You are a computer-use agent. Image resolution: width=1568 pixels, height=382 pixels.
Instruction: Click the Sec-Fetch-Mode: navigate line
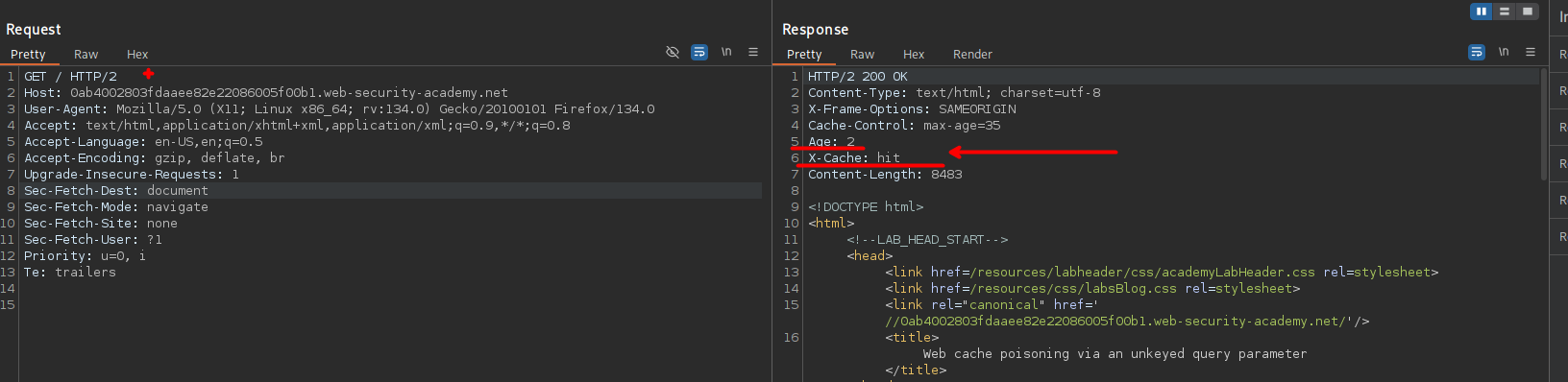[116, 207]
